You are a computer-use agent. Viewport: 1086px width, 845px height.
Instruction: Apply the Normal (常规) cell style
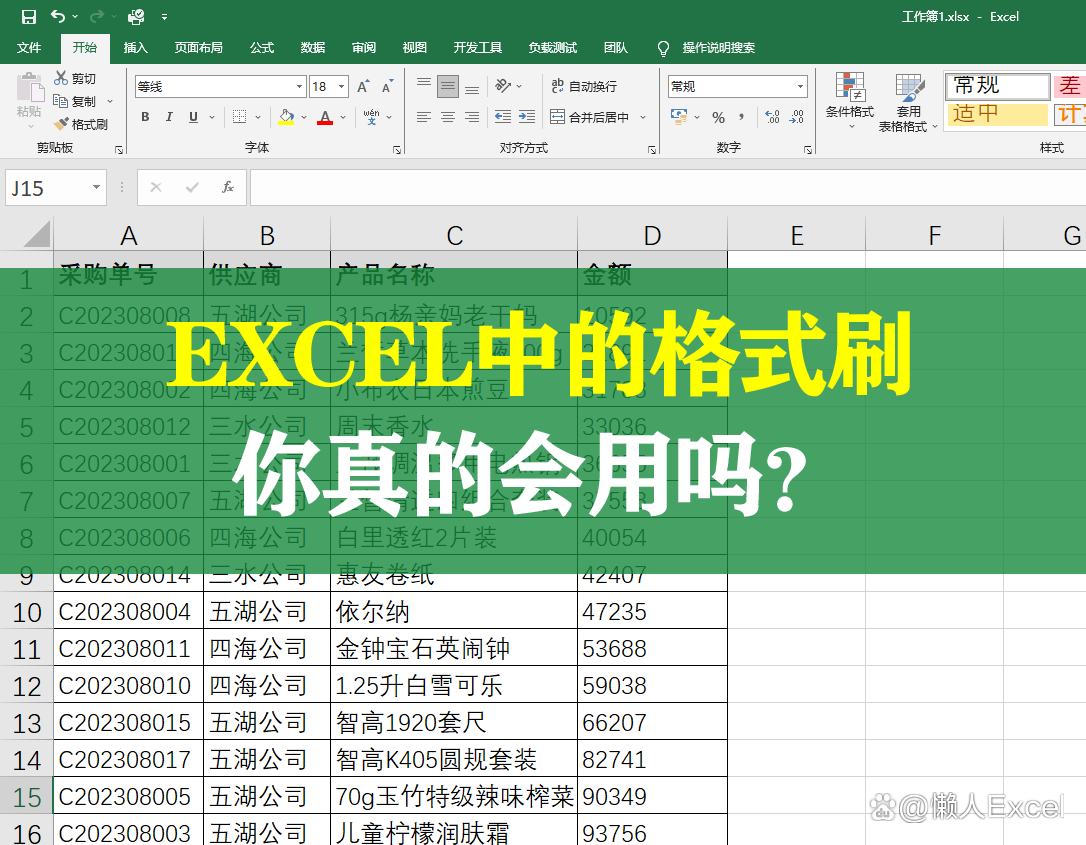997,86
